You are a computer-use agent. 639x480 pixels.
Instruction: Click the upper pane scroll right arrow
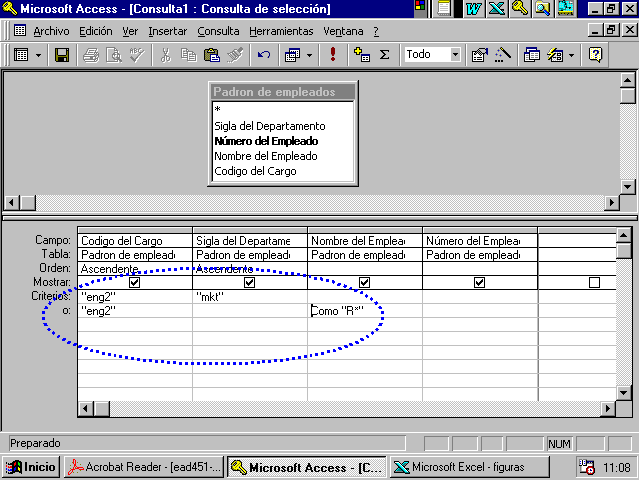(611, 202)
